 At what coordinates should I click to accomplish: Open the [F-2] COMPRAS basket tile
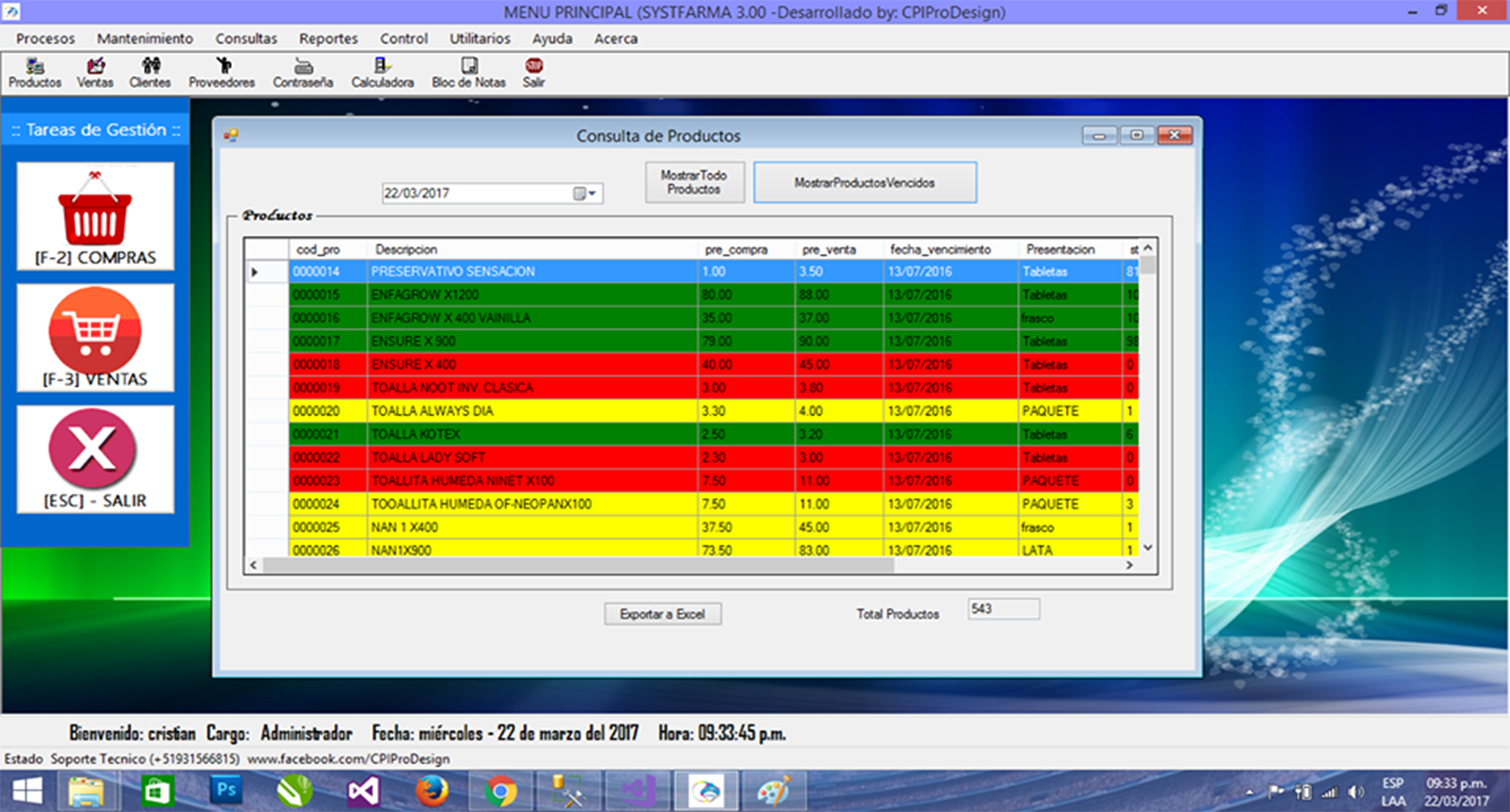95,217
